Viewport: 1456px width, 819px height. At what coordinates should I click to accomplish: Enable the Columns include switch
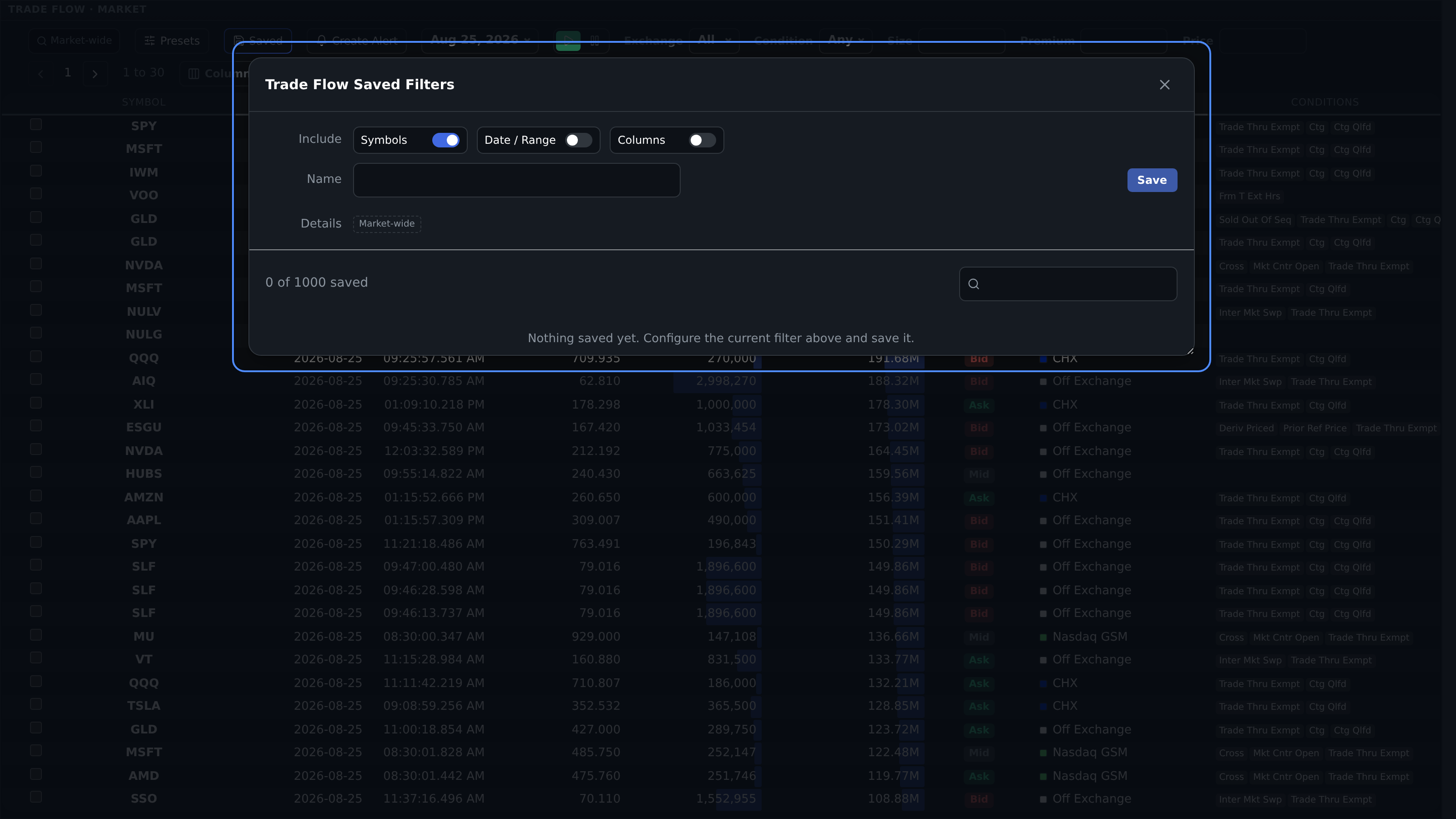pyautogui.click(x=702, y=140)
